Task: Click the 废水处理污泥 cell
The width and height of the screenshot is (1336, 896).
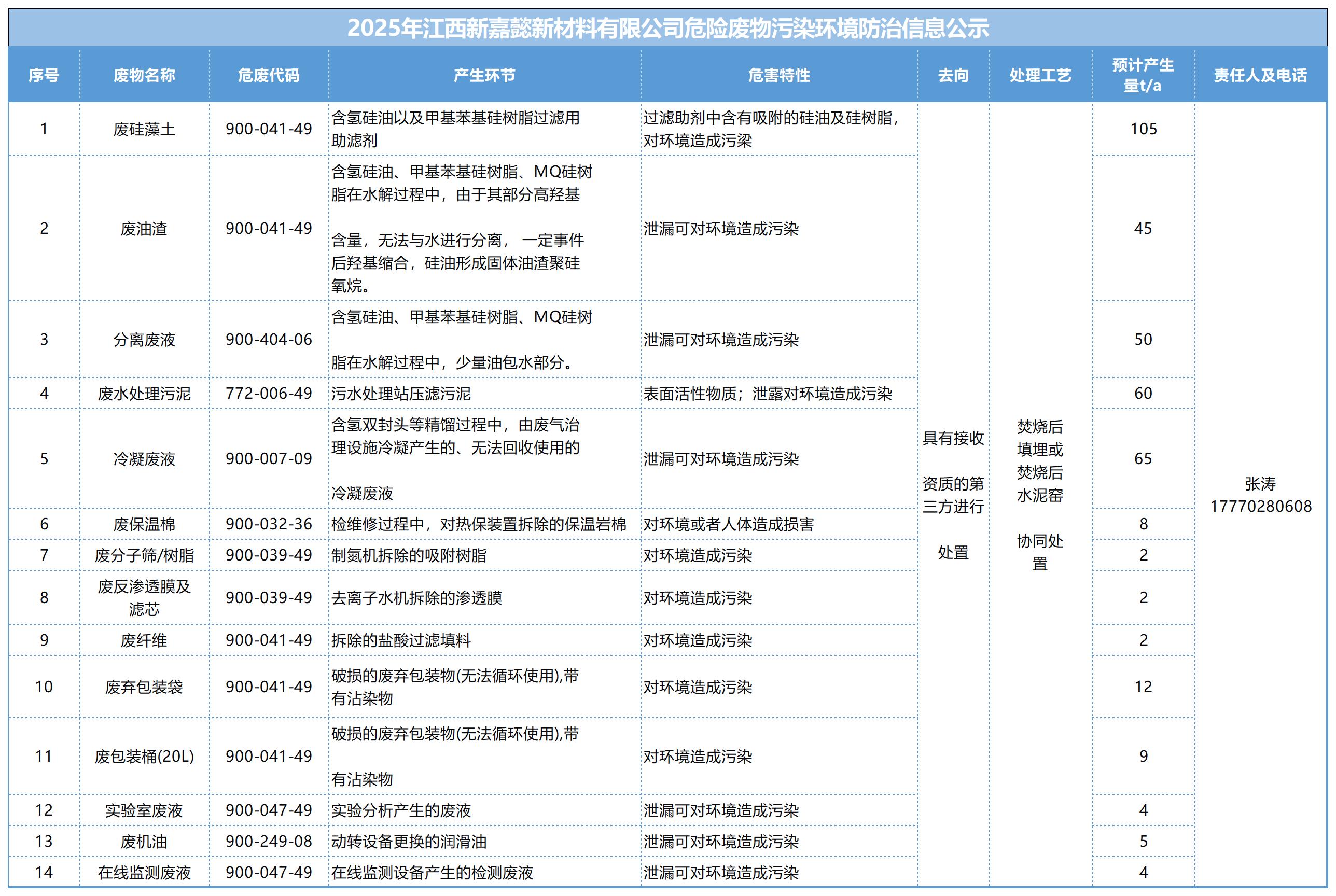Action: 144,393
